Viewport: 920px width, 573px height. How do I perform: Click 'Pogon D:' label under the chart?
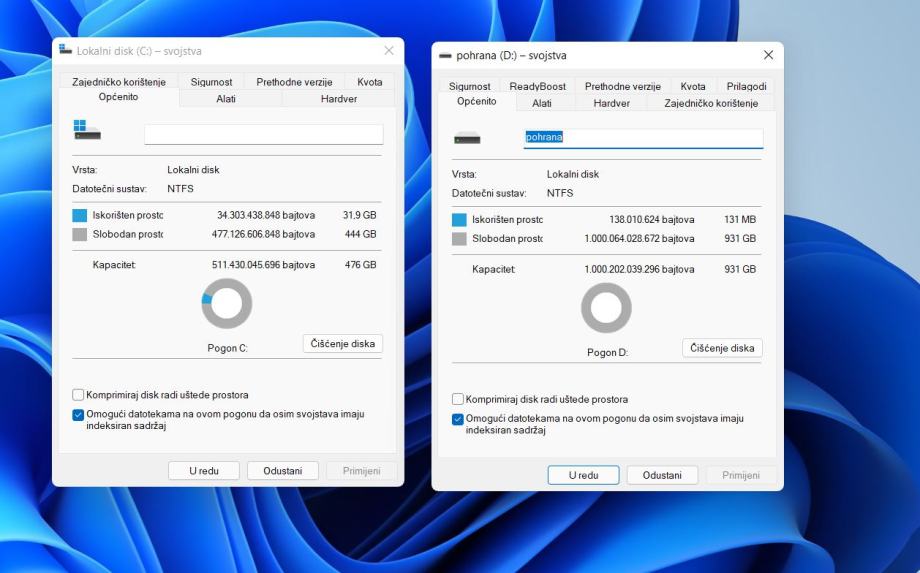(x=607, y=352)
